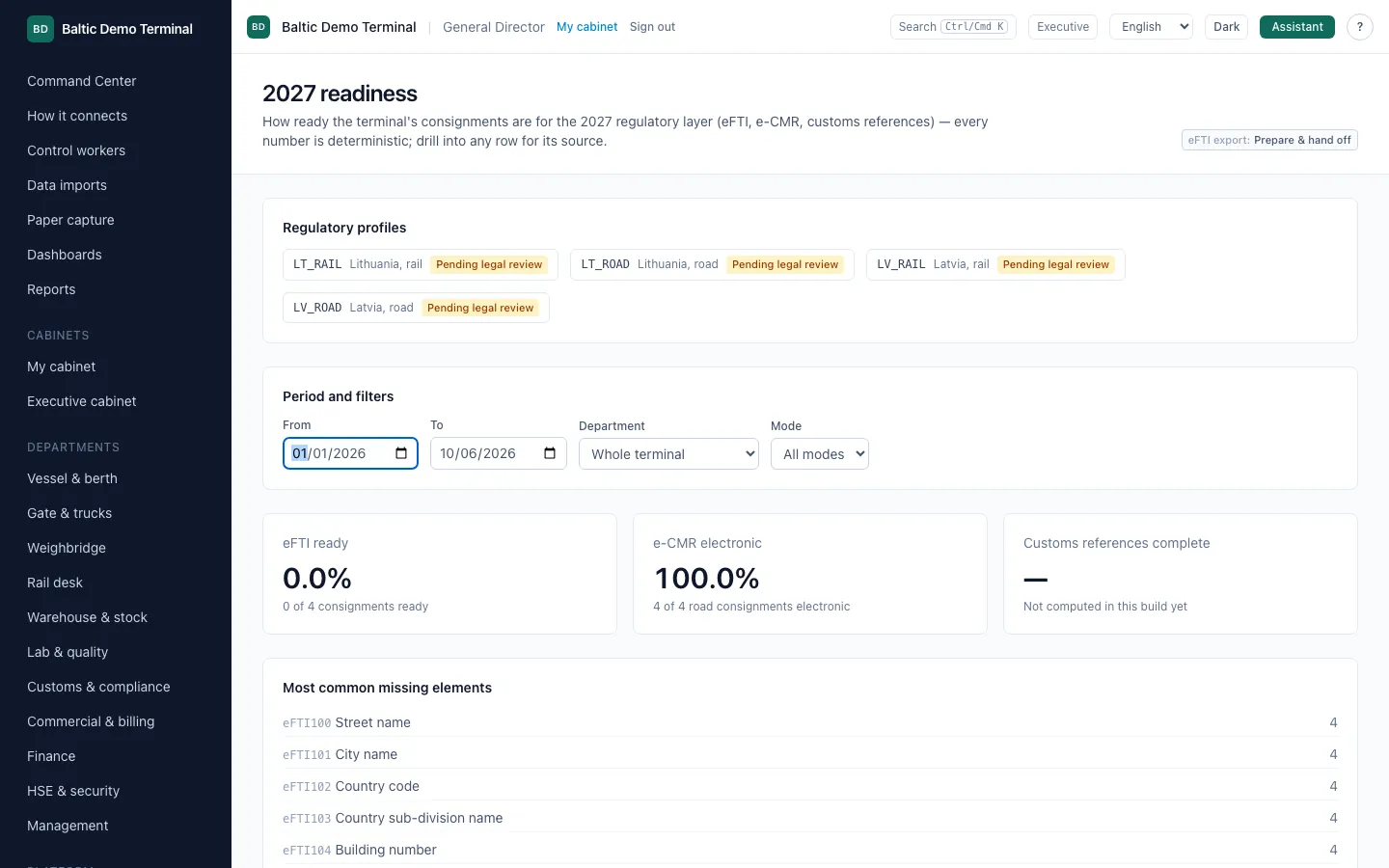Screen dimensions: 1389x868
Task: Click the BD logo badge in the sidebar
Action: [41, 29]
